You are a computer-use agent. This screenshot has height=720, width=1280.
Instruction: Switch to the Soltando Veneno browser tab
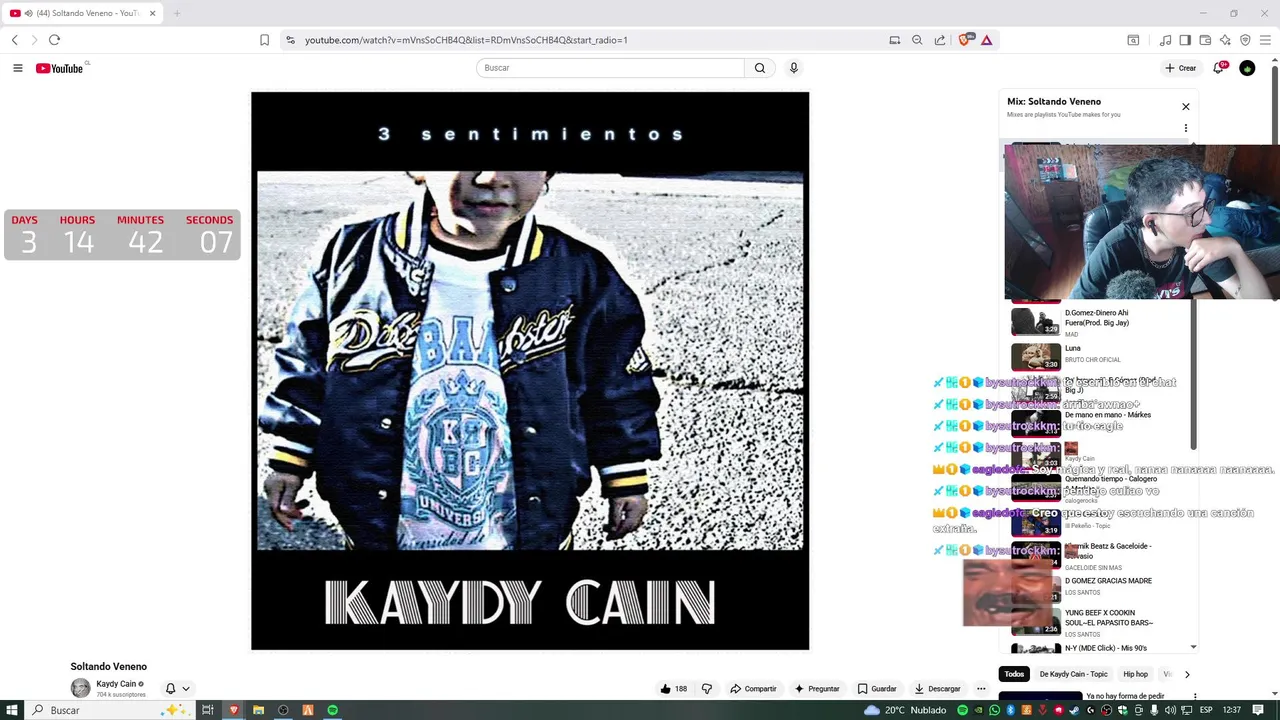(x=82, y=13)
